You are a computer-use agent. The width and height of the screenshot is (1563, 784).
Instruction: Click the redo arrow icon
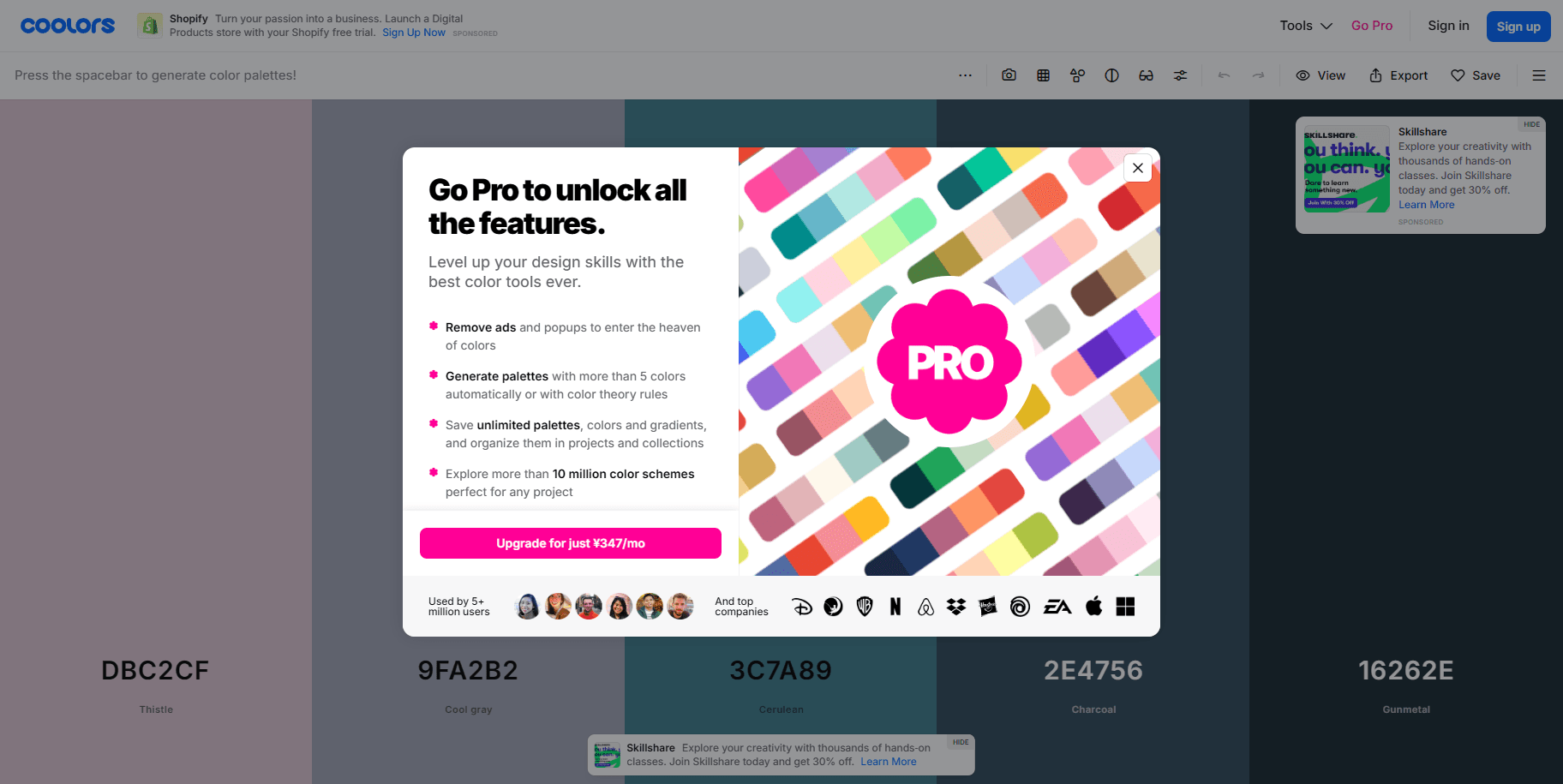coord(1258,75)
